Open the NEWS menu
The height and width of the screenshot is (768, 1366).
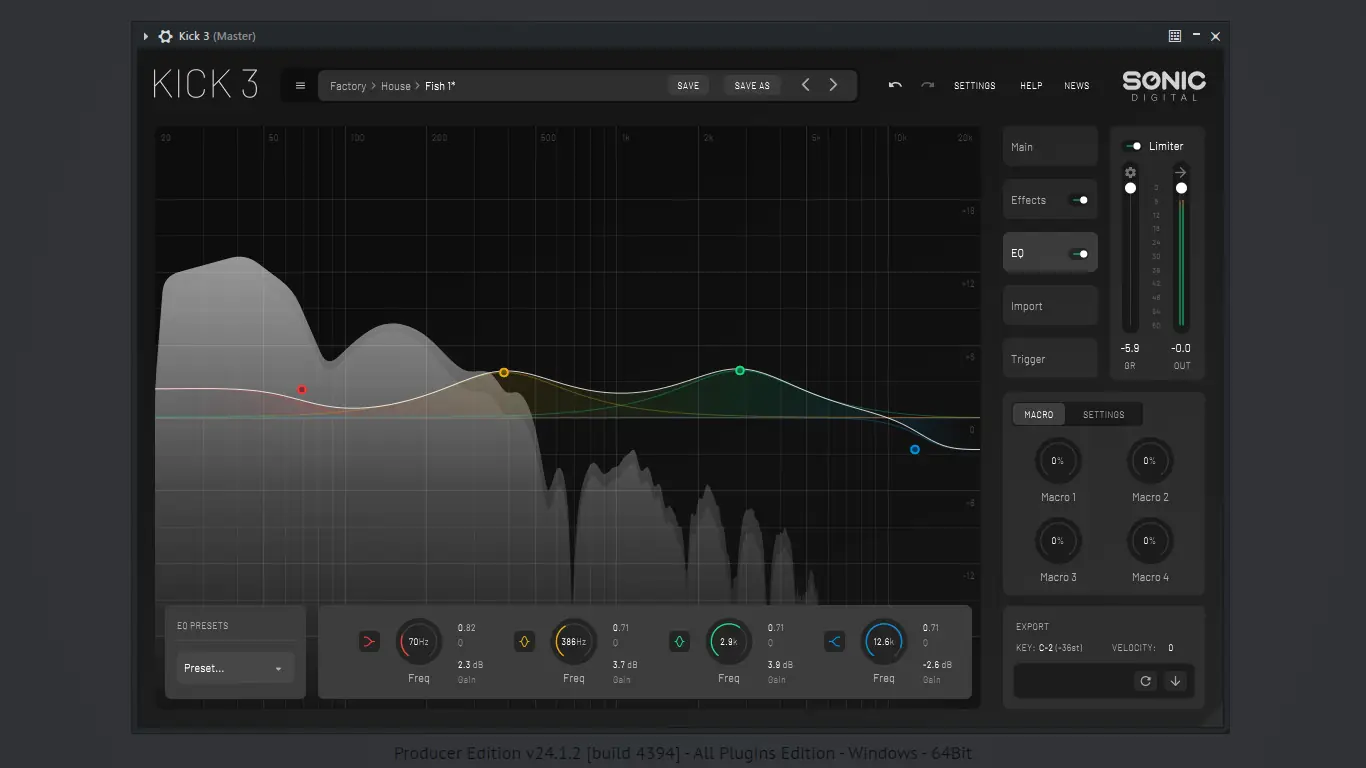click(1077, 86)
